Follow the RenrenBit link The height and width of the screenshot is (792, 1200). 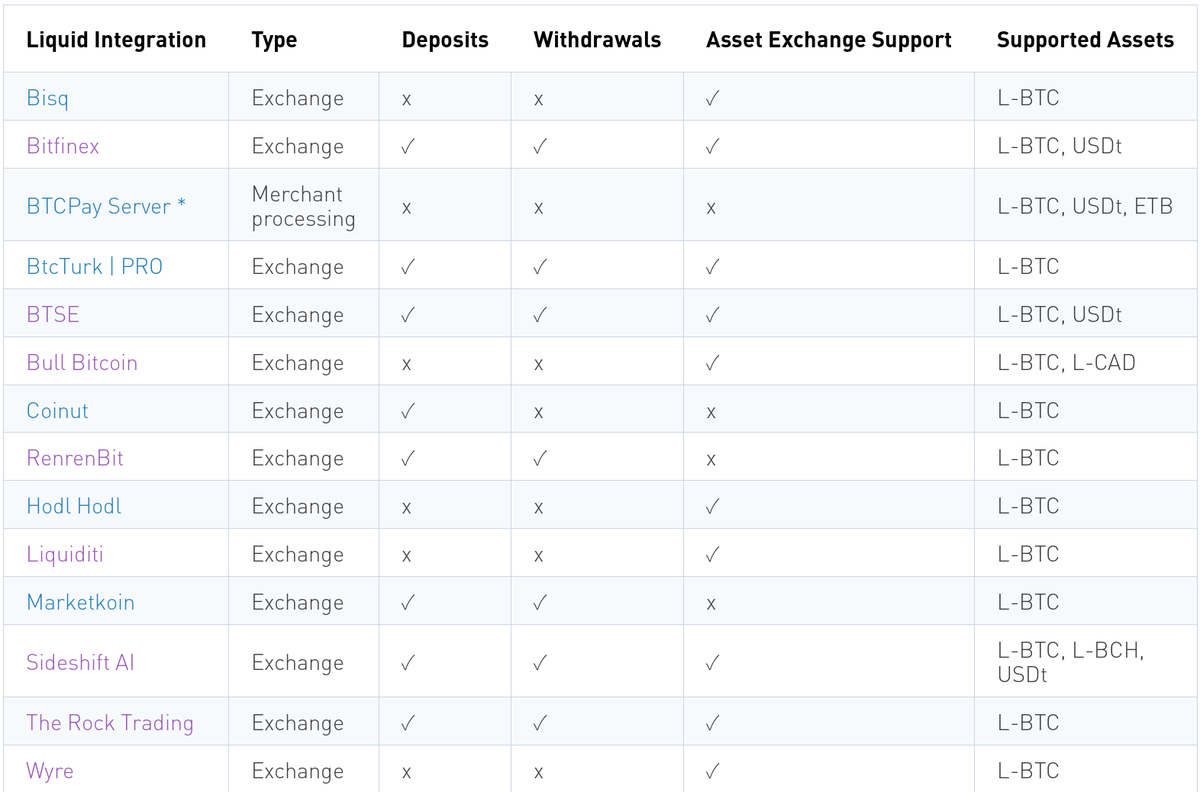[x=75, y=458]
